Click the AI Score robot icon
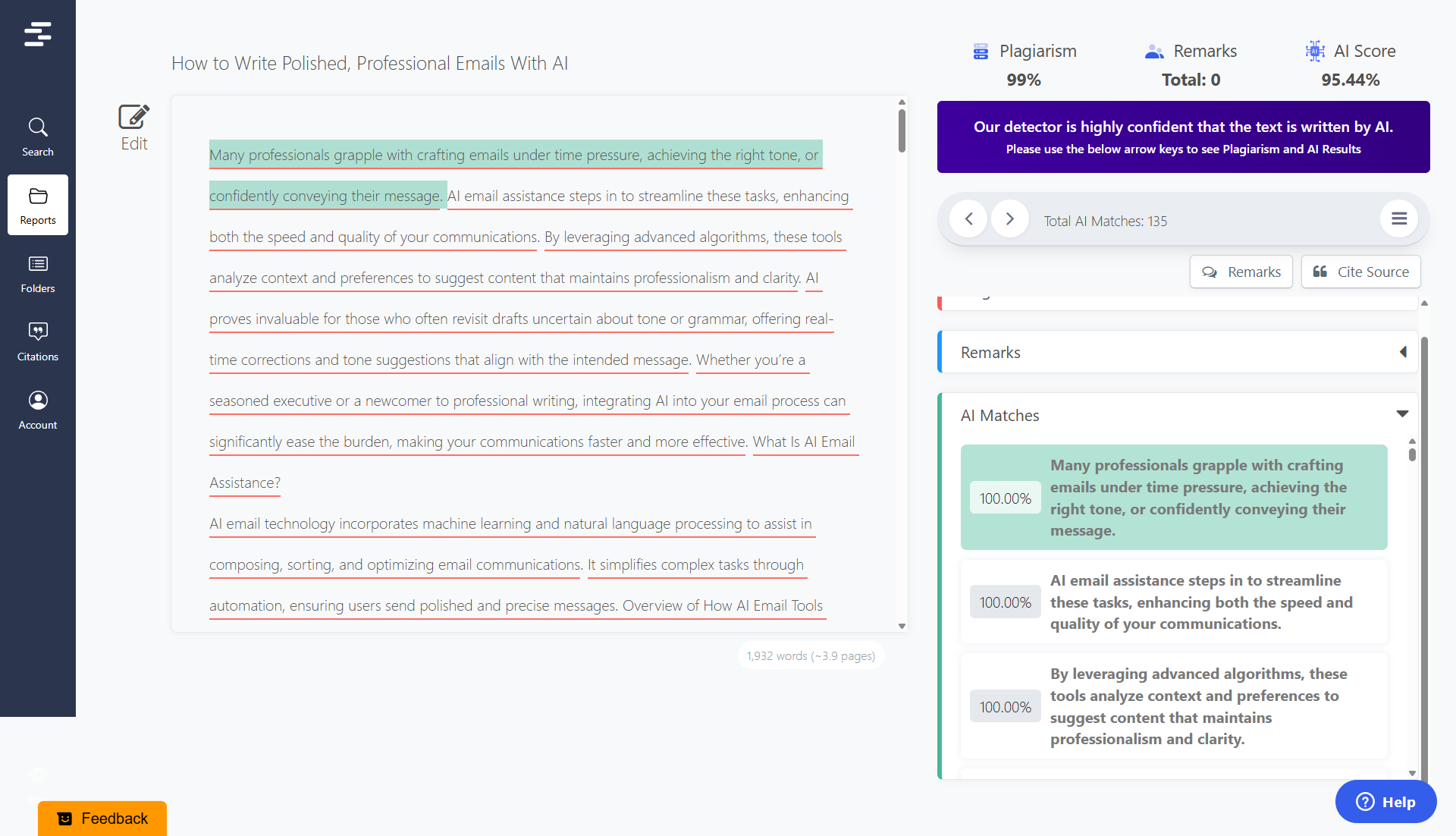This screenshot has width=1456, height=836. (x=1315, y=51)
